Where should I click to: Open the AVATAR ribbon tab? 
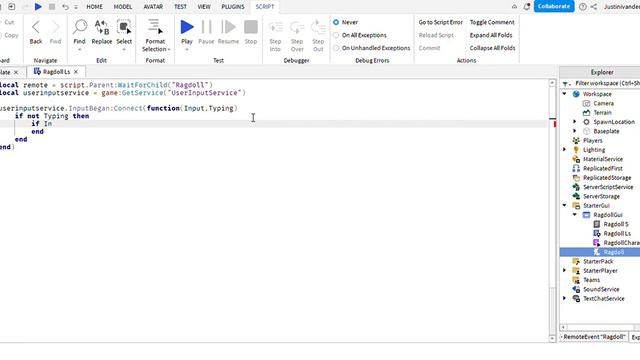click(153, 7)
